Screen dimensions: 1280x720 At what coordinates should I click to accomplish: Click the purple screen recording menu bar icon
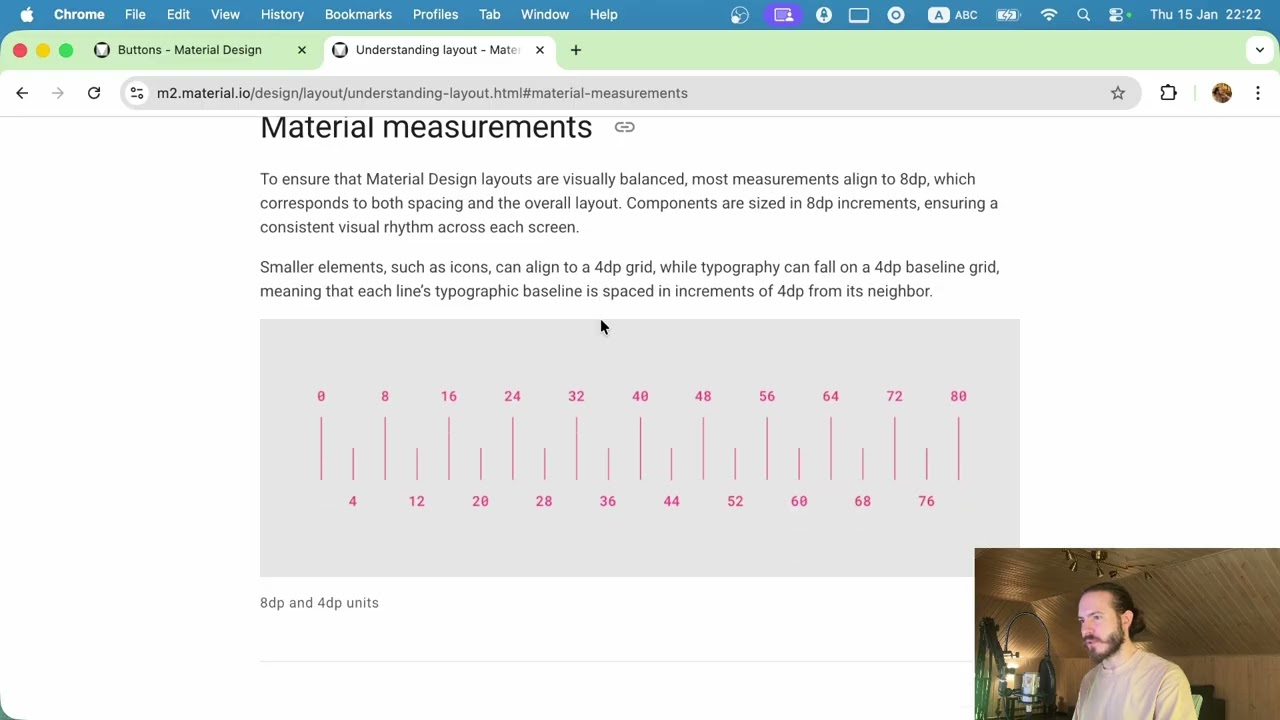click(783, 14)
